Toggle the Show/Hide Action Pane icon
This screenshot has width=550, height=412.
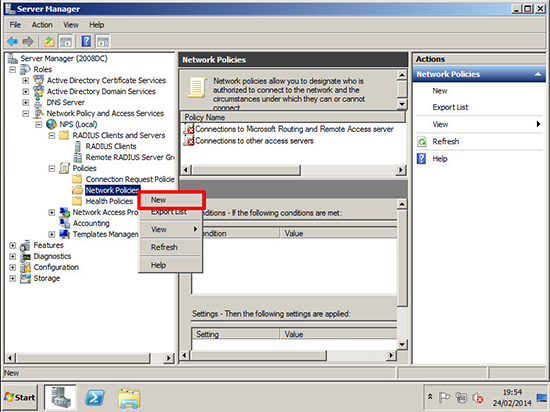click(103, 41)
